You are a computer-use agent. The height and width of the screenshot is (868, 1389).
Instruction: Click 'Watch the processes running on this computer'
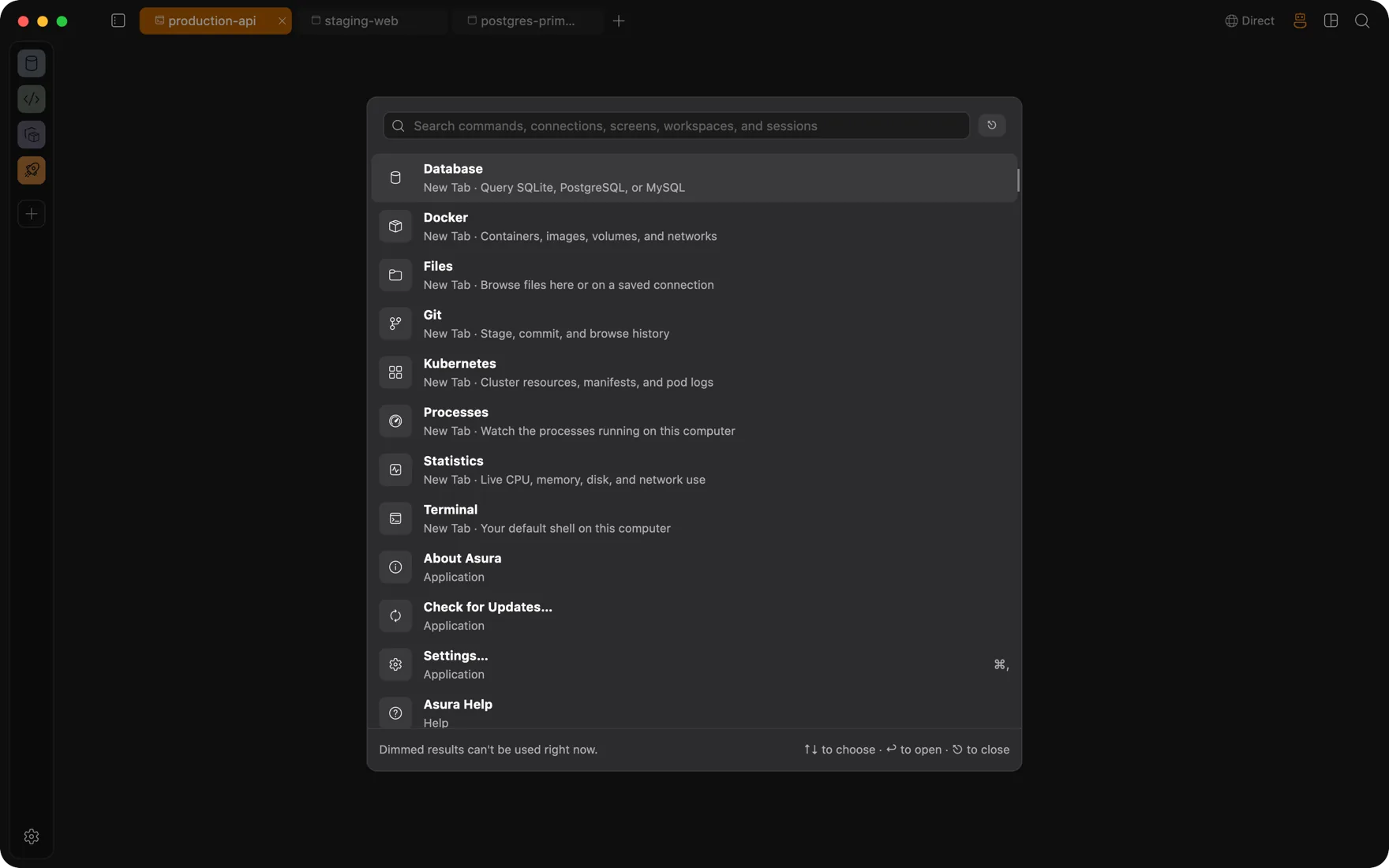608,431
